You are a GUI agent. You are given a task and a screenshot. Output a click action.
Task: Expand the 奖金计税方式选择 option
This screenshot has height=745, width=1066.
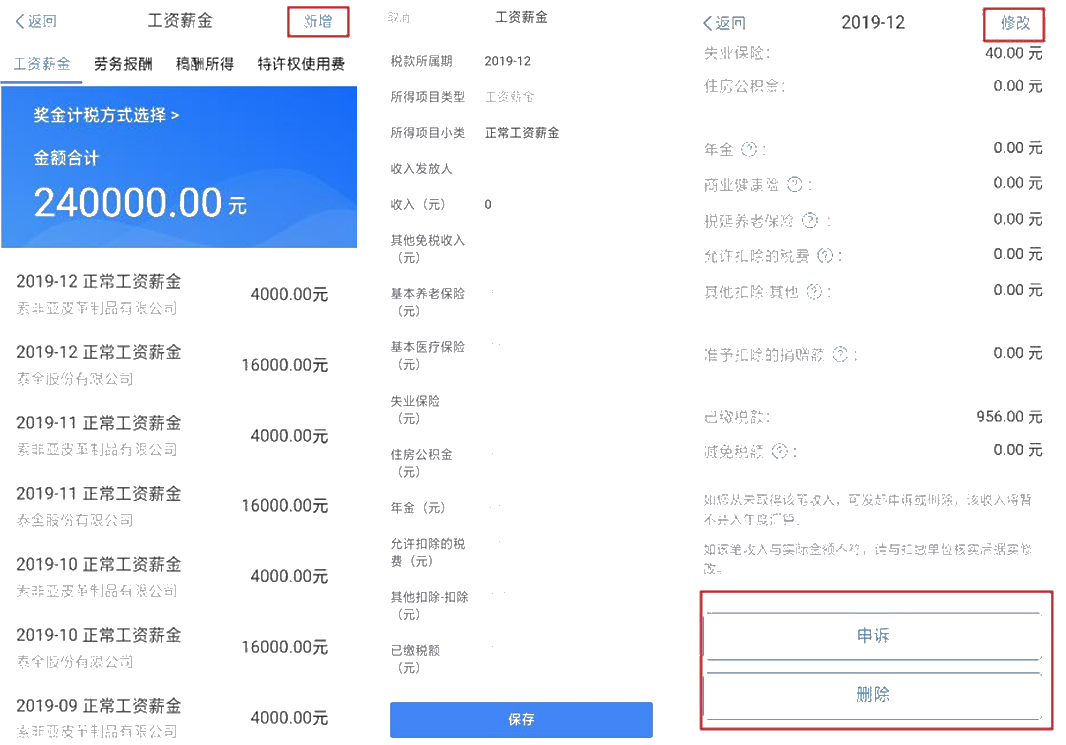coord(106,115)
